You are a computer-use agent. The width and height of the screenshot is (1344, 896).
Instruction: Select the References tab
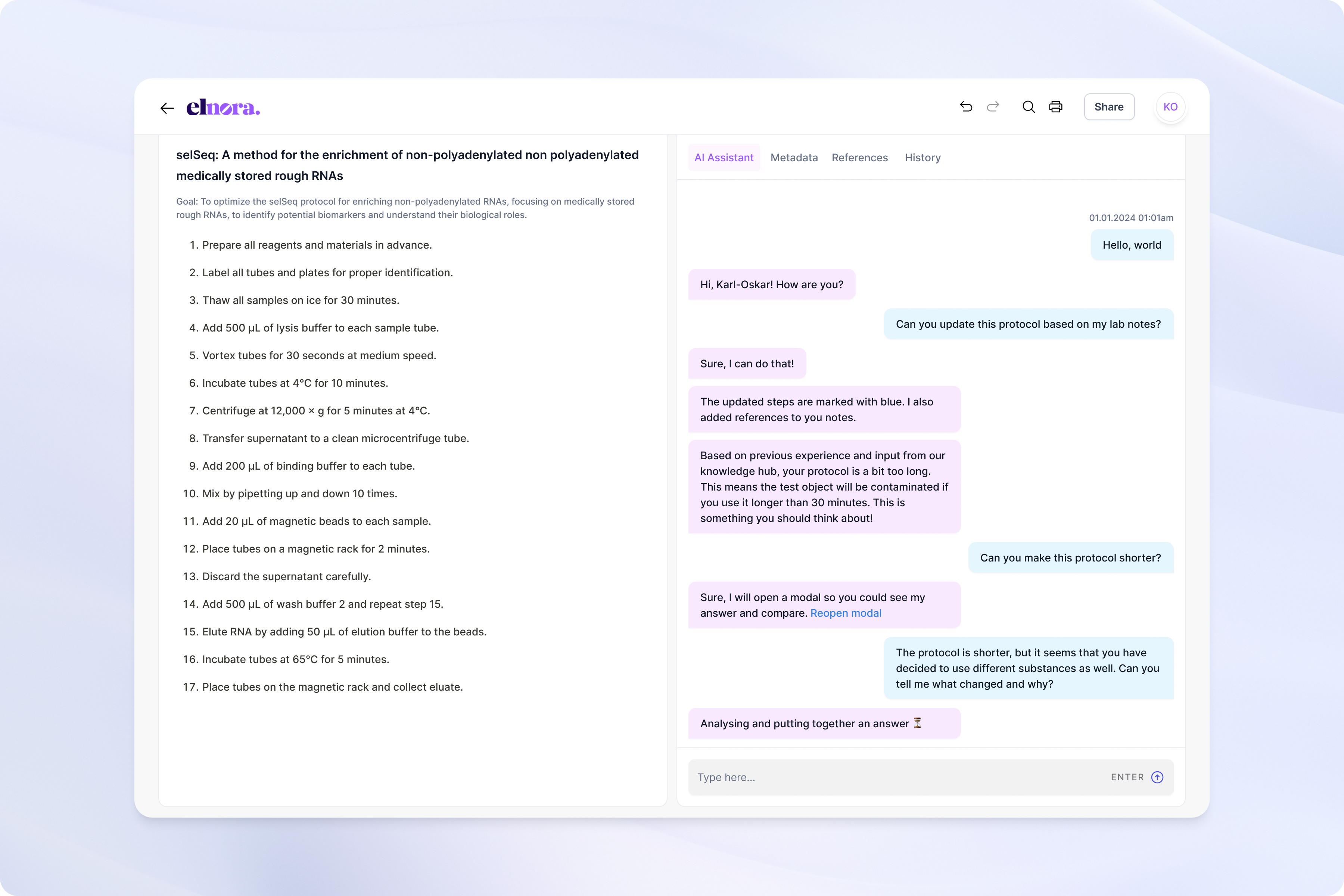(x=859, y=158)
